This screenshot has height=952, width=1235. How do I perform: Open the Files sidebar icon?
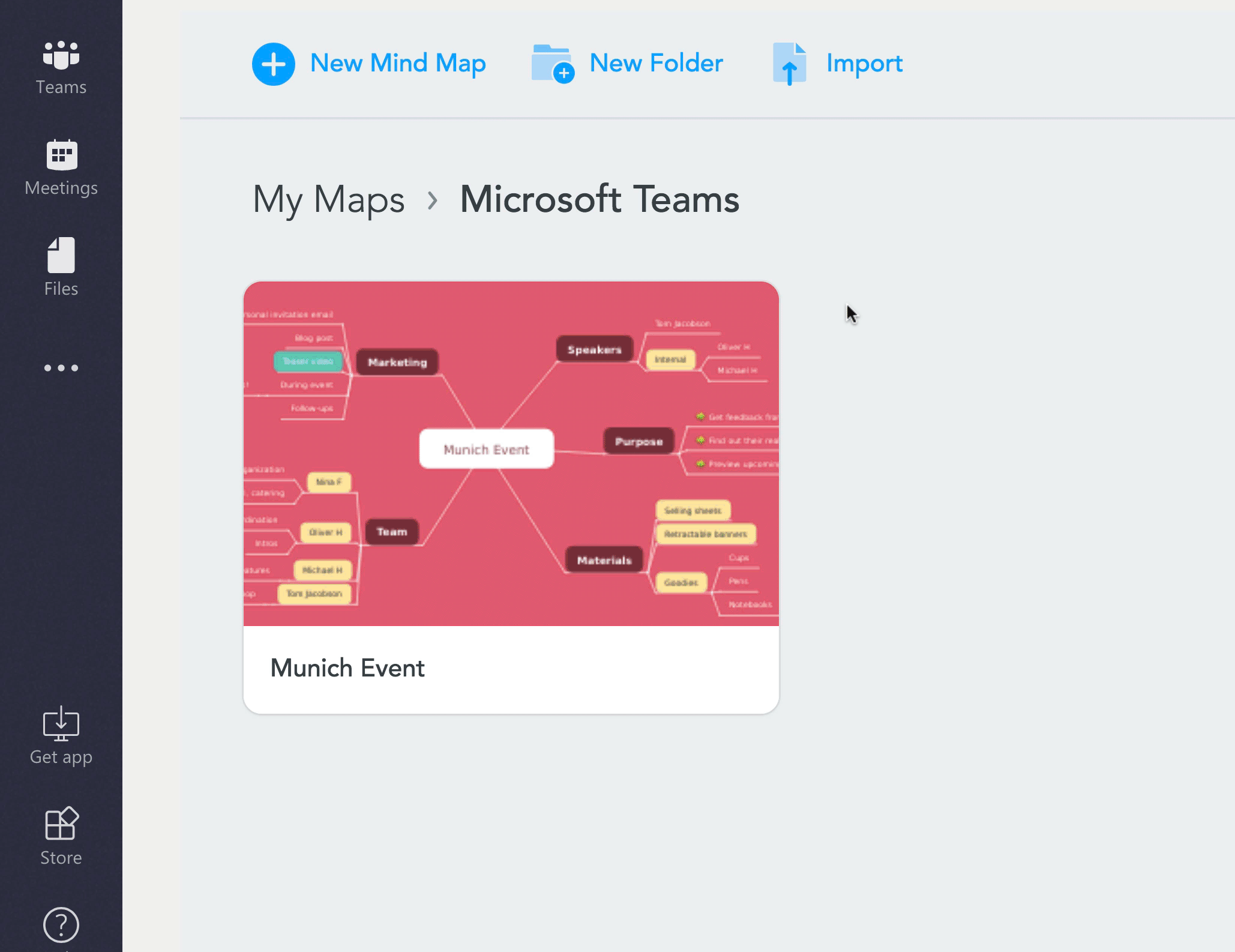[x=61, y=255]
